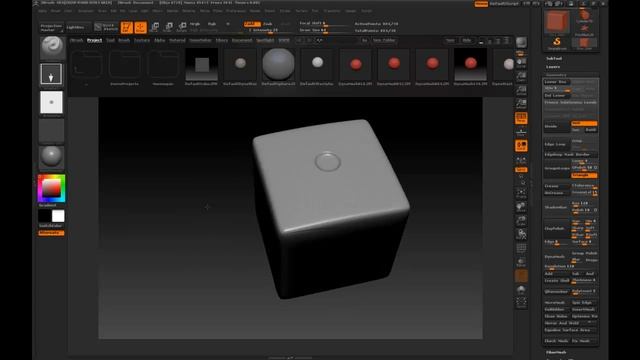Open the current brush thumbnail selector
Image resolution: width=640 pixels, height=360 pixels.
pyautogui.click(x=52, y=47)
